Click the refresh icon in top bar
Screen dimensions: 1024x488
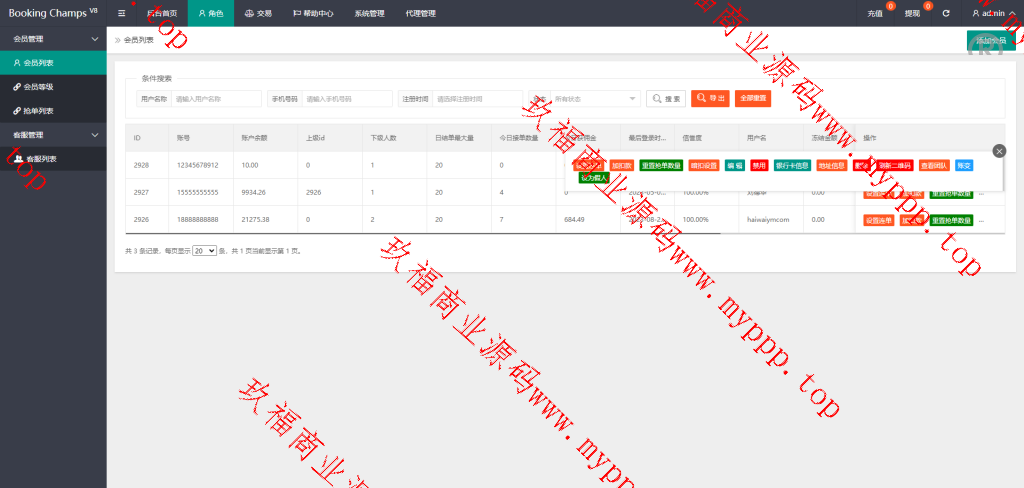(945, 13)
